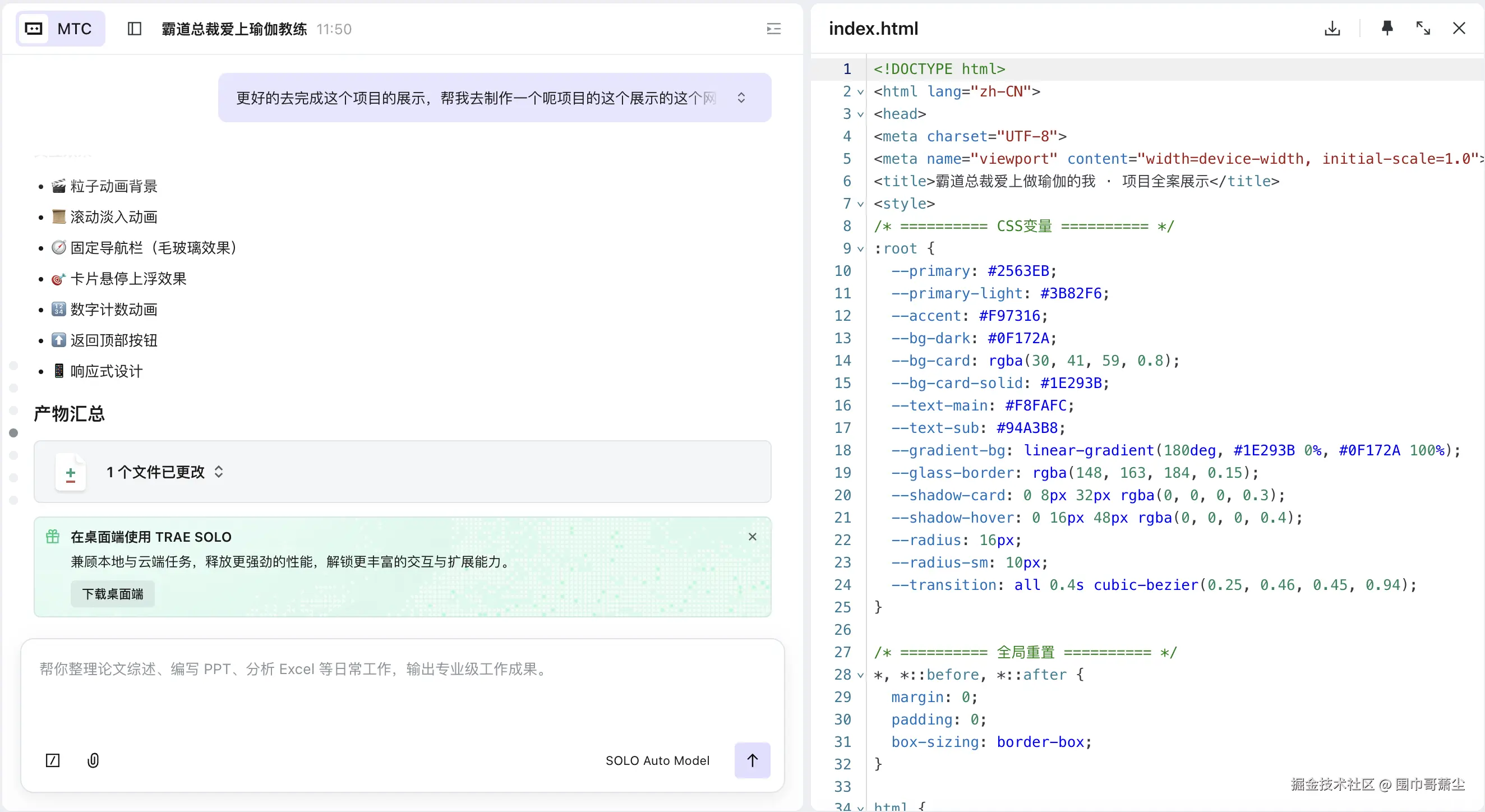Screen dimensions: 1485x812
Task: Switch focus to the index.html tab
Action: tap(873, 28)
